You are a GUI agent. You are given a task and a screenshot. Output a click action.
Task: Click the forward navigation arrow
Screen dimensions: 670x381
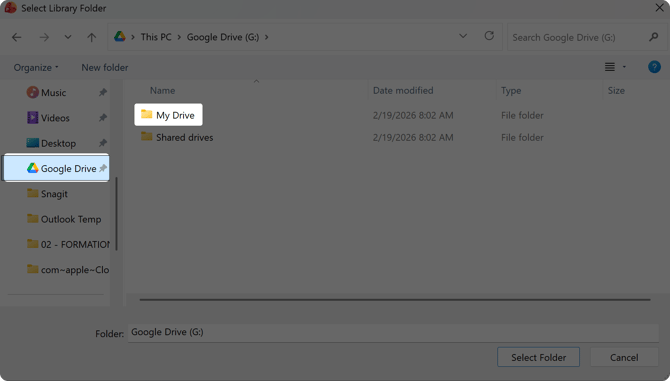coord(44,38)
